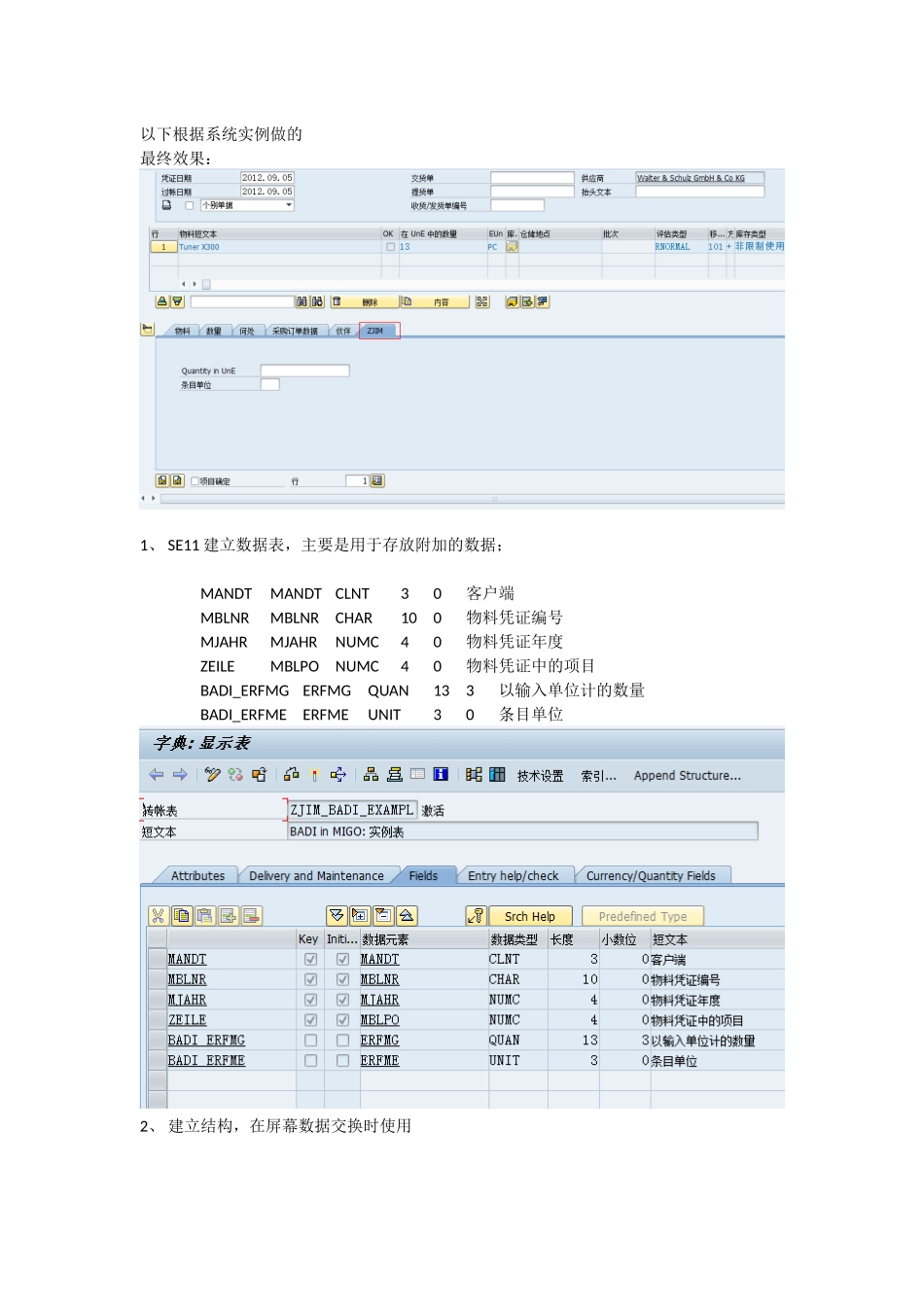Click the Append Structure... button

click(688, 775)
